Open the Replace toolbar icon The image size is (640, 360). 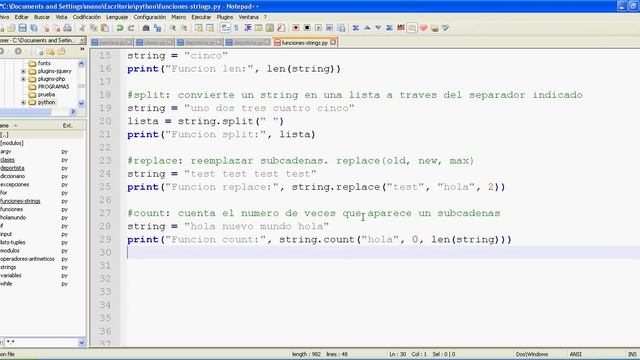157,28
